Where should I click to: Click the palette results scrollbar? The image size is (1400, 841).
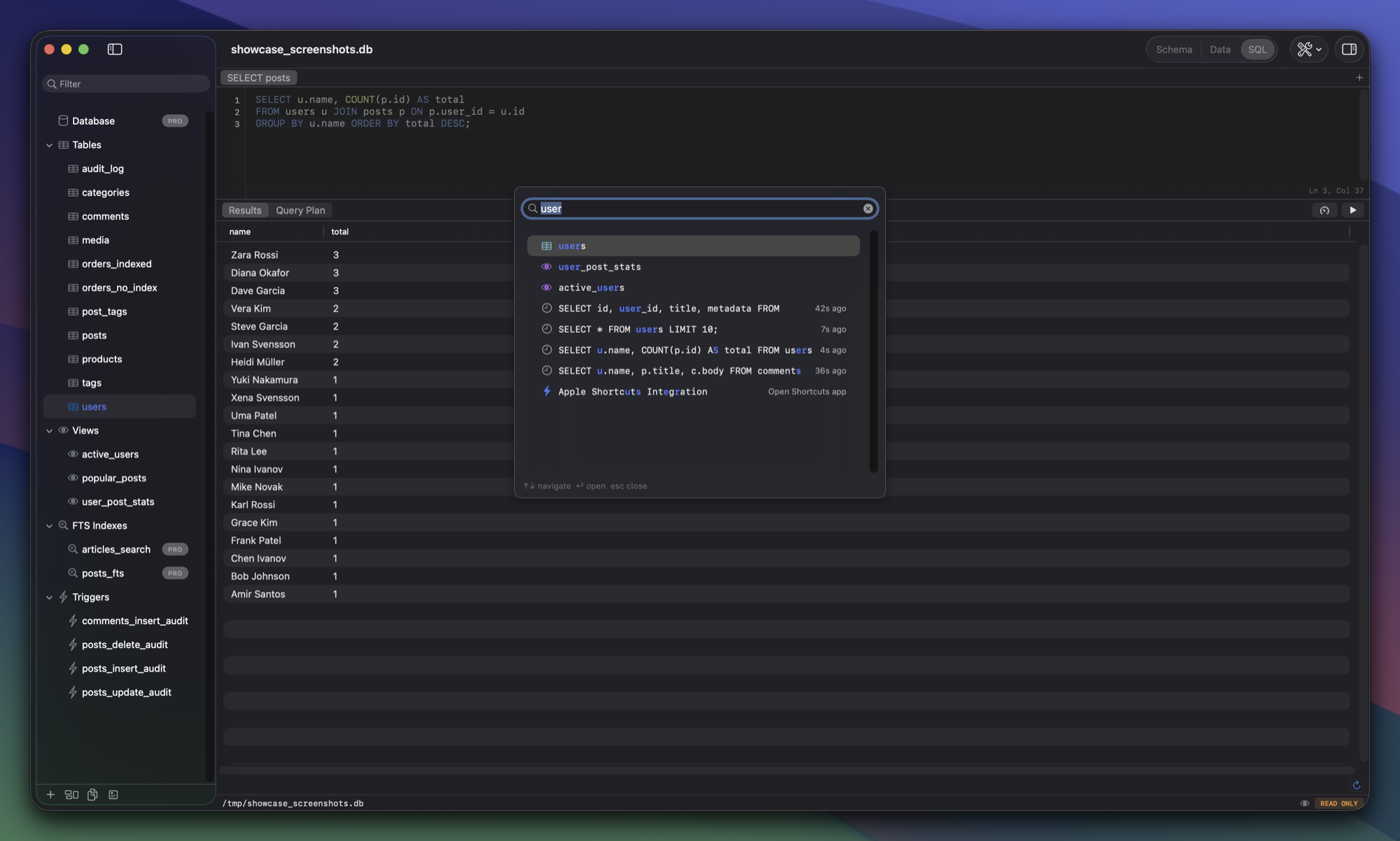(873, 352)
